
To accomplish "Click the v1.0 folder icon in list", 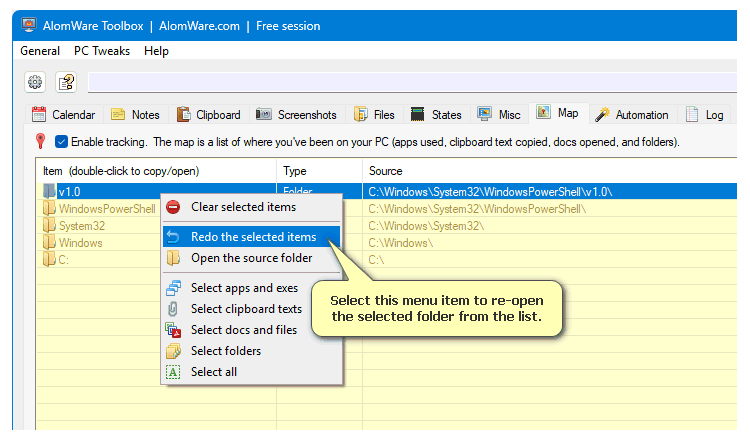I will click(x=50, y=191).
